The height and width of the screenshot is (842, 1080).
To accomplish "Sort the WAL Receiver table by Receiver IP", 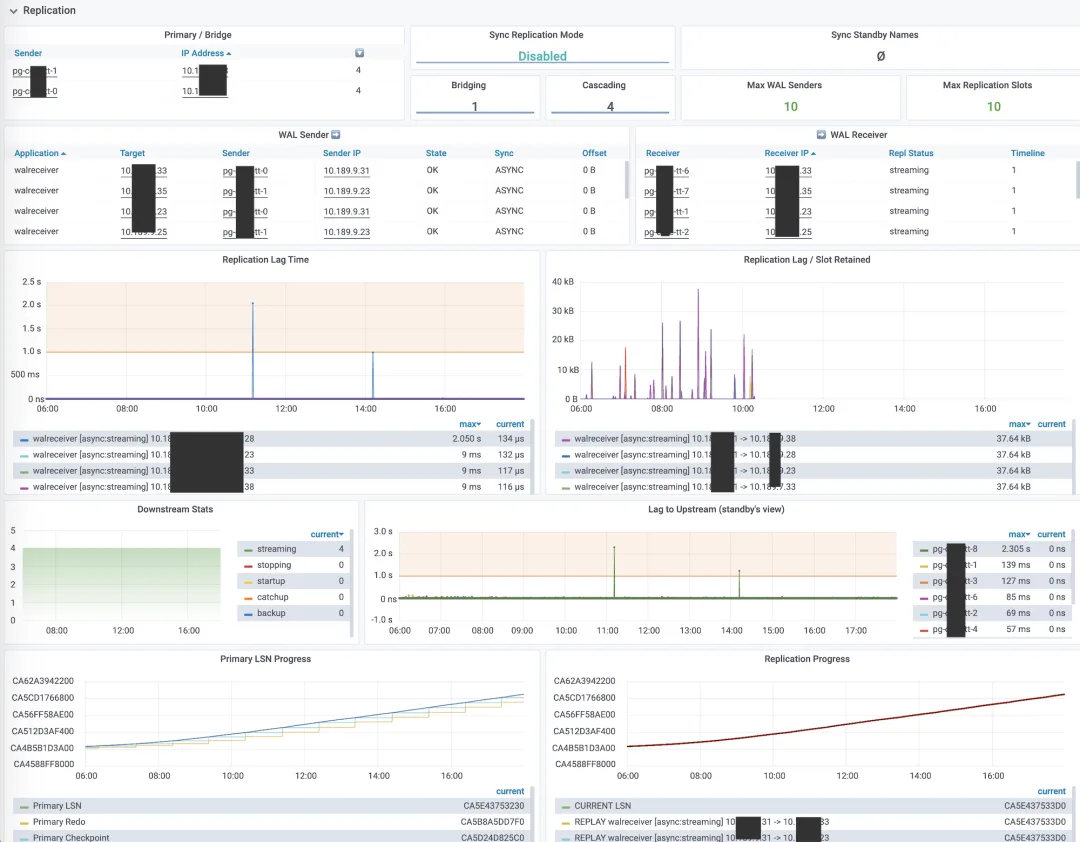I will (790, 153).
